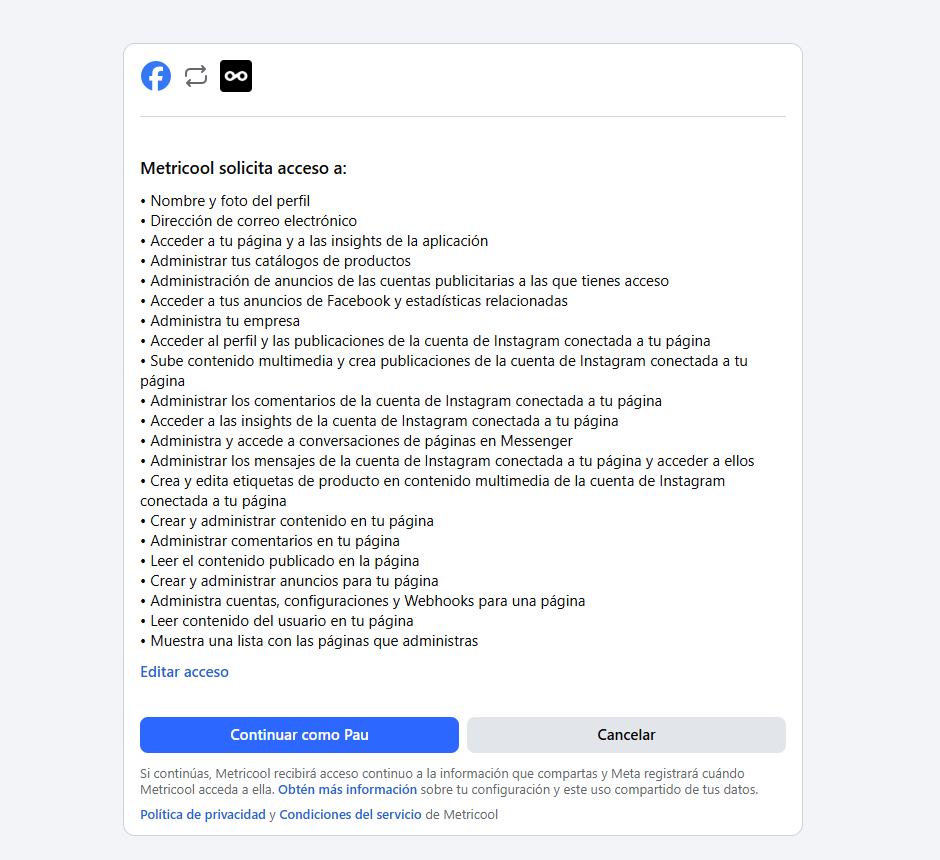Open the Obtén más información link
The height and width of the screenshot is (860, 940).
(x=347, y=789)
